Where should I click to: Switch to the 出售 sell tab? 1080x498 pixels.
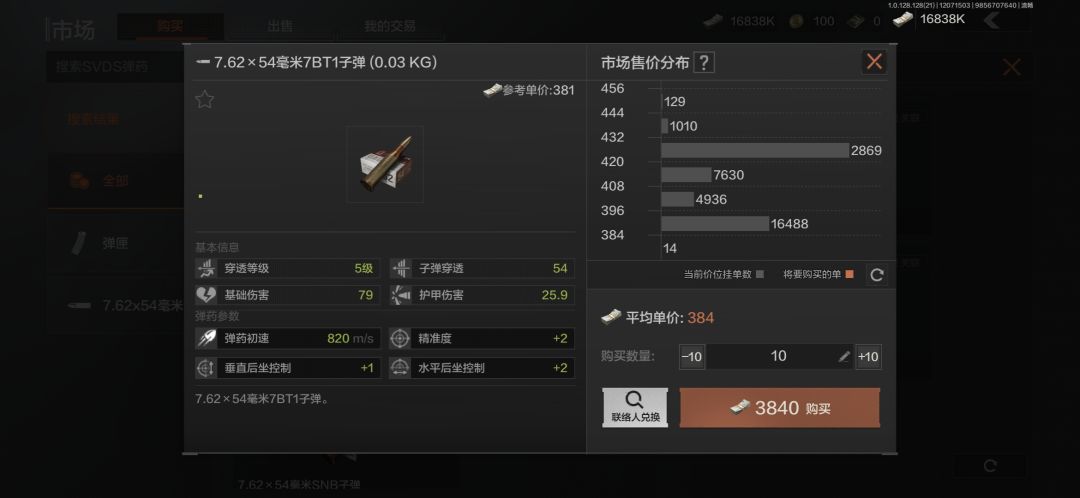(x=280, y=27)
